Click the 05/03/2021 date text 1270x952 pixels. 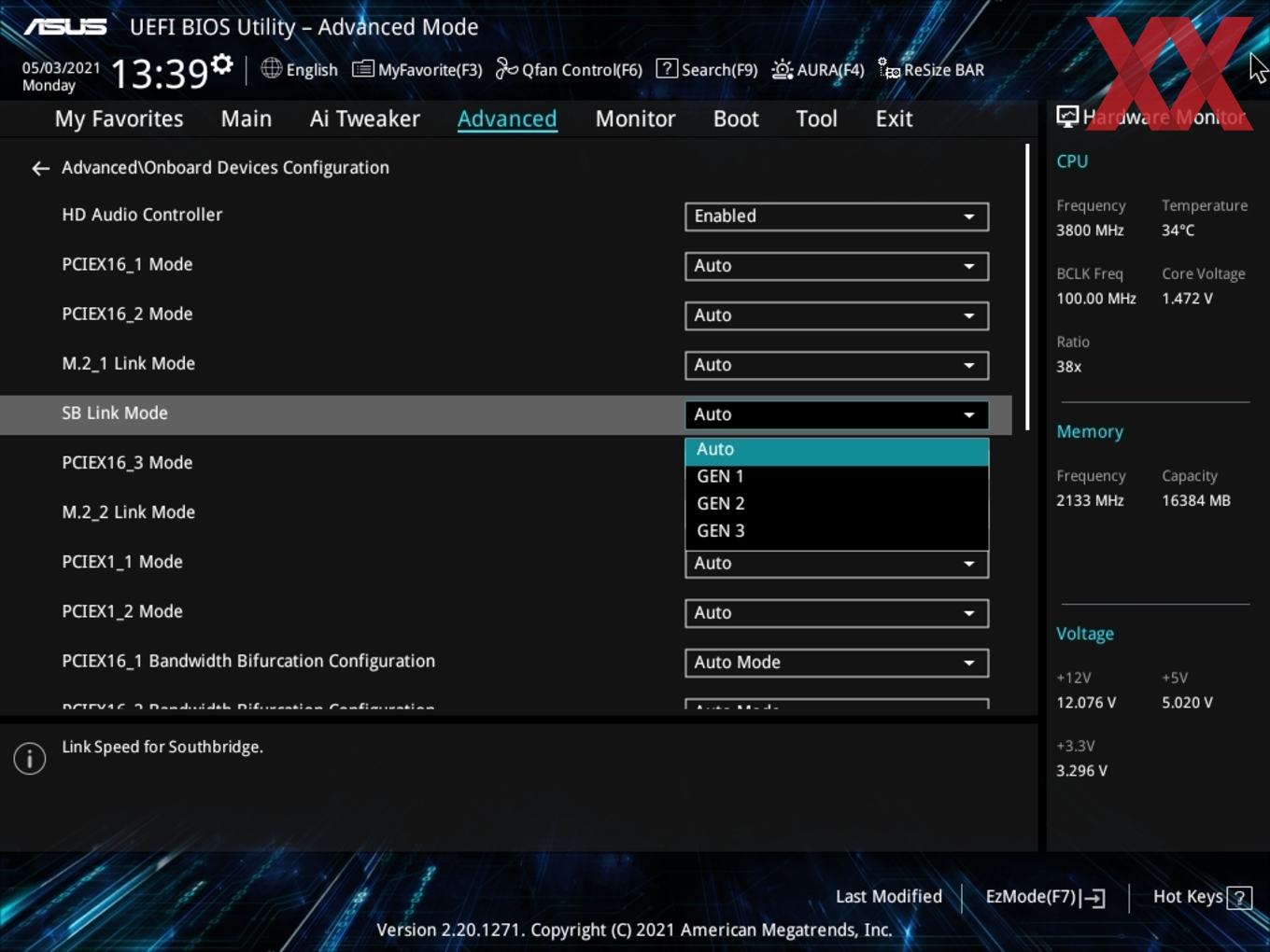62,68
